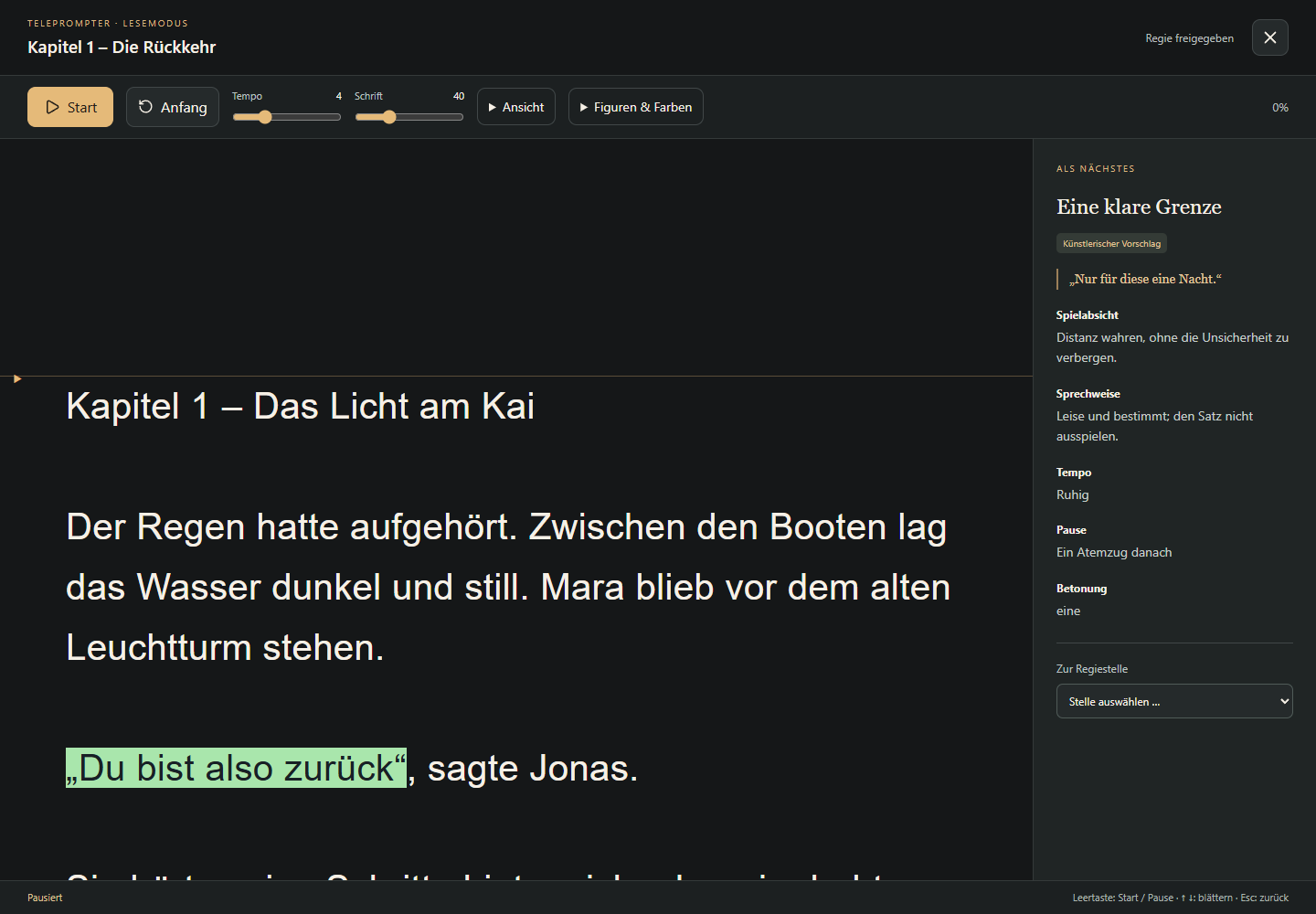Open the Stelle auswählen dropdown

click(1174, 701)
